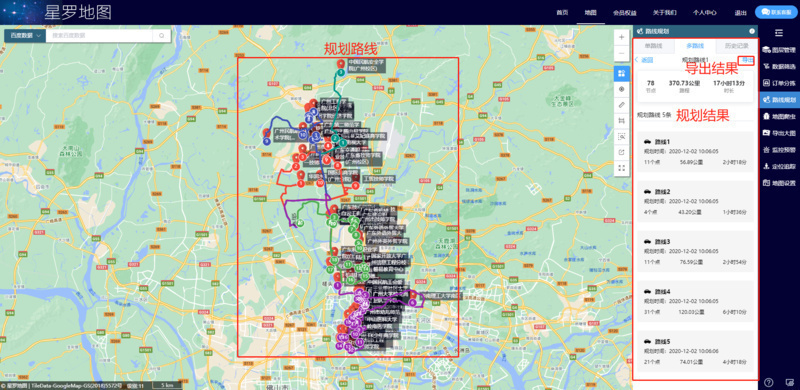Click the search box for 百度数据
800x390 pixels.
tap(102, 36)
